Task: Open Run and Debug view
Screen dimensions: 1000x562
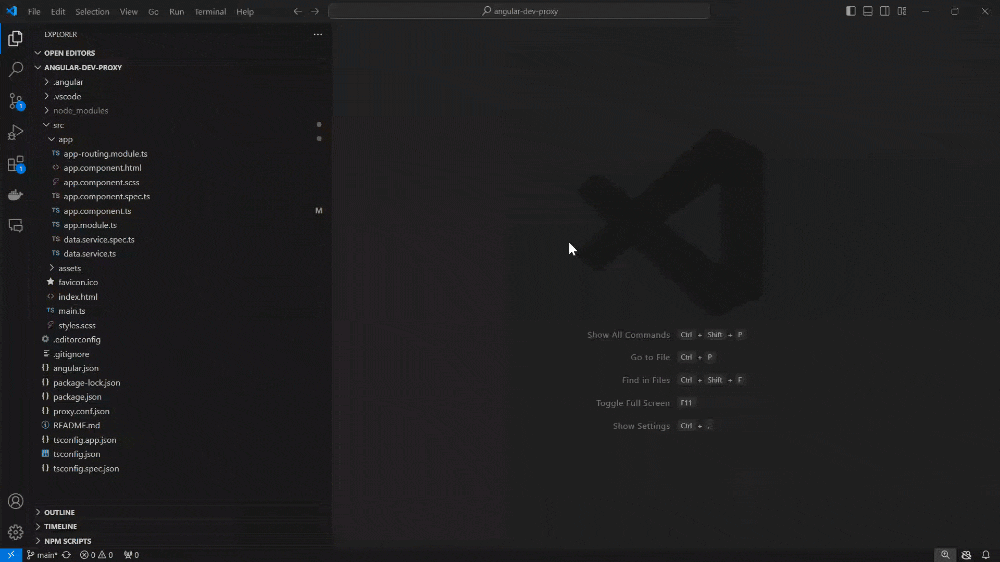Action: point(15,132)
